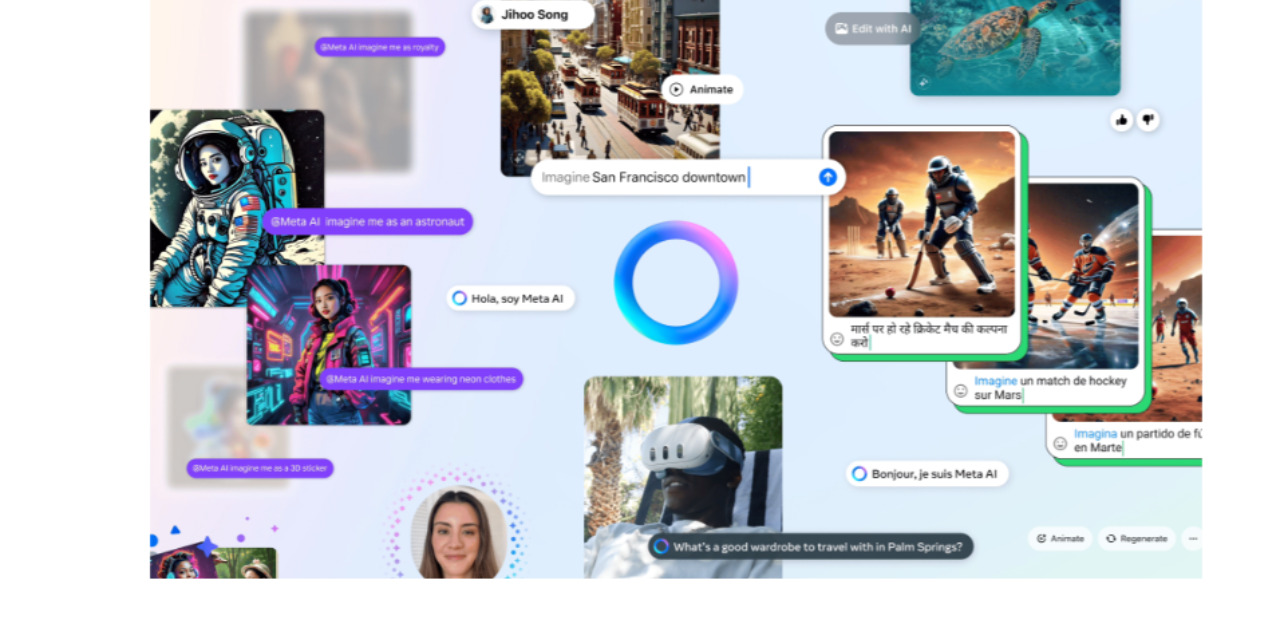This screenshot has width=1281, height=640.
Task: Click the thumbs up icon
Action: pyautogui.click(x=1121, y=120)
